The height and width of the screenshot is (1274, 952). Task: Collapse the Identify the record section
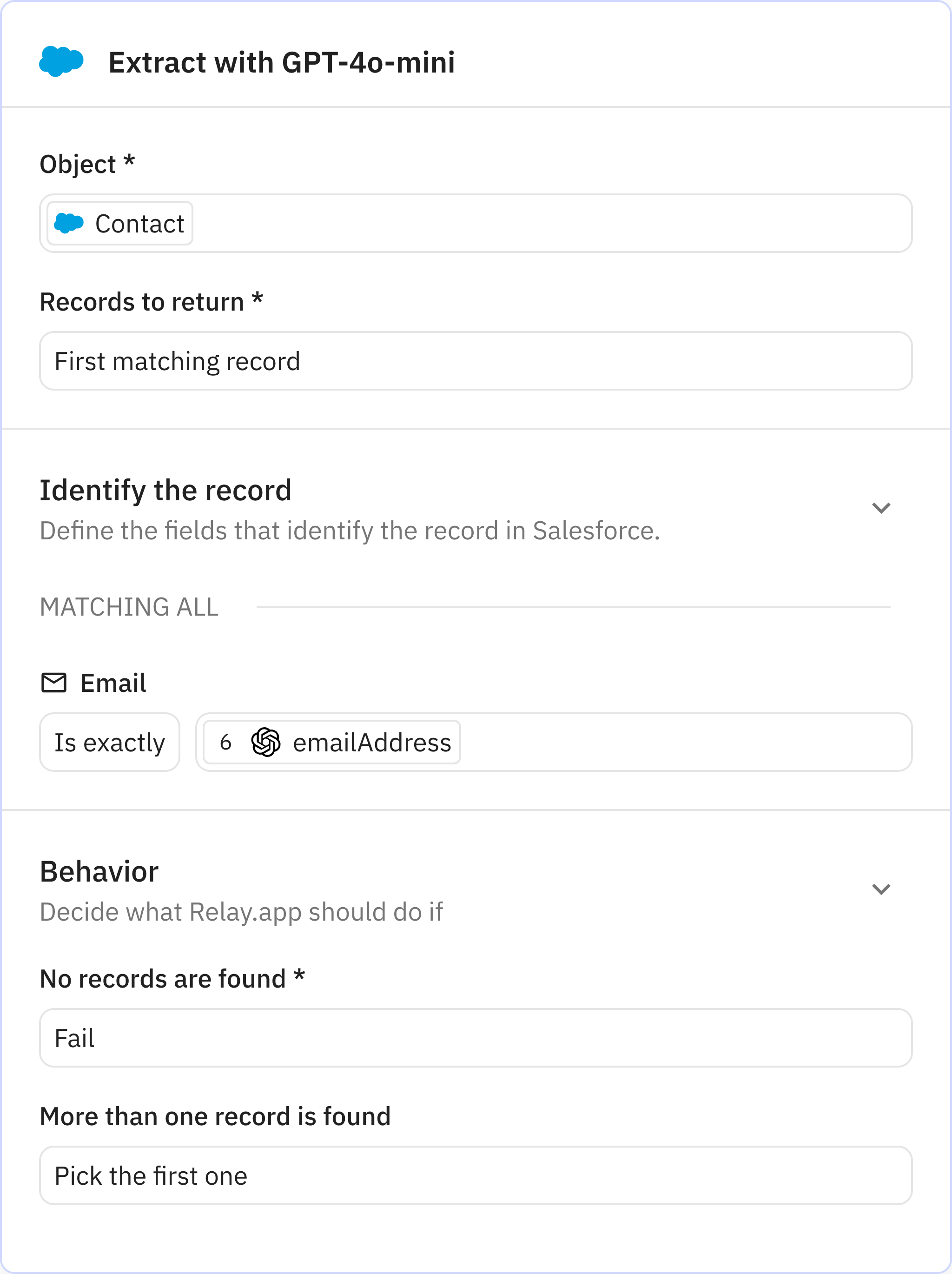(x=880, y=507)
